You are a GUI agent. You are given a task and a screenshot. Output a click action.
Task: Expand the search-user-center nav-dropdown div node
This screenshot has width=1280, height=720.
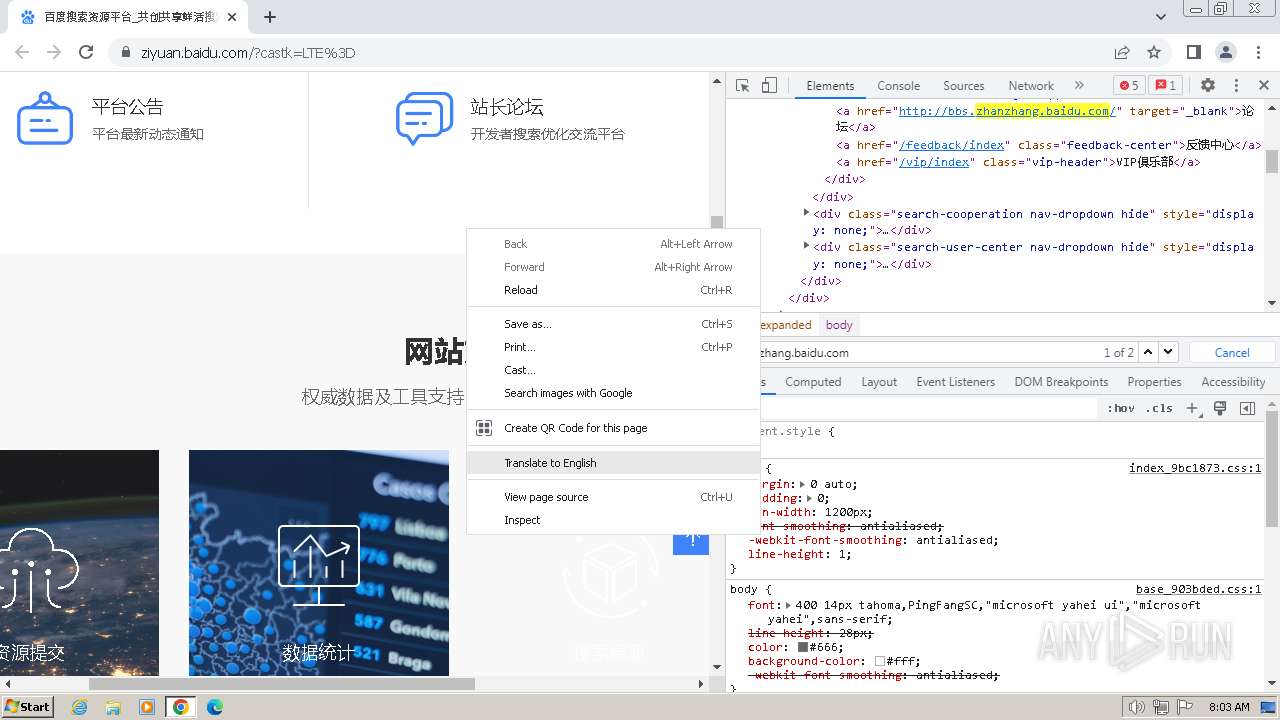pyautogui.click(x=807, y=246)
